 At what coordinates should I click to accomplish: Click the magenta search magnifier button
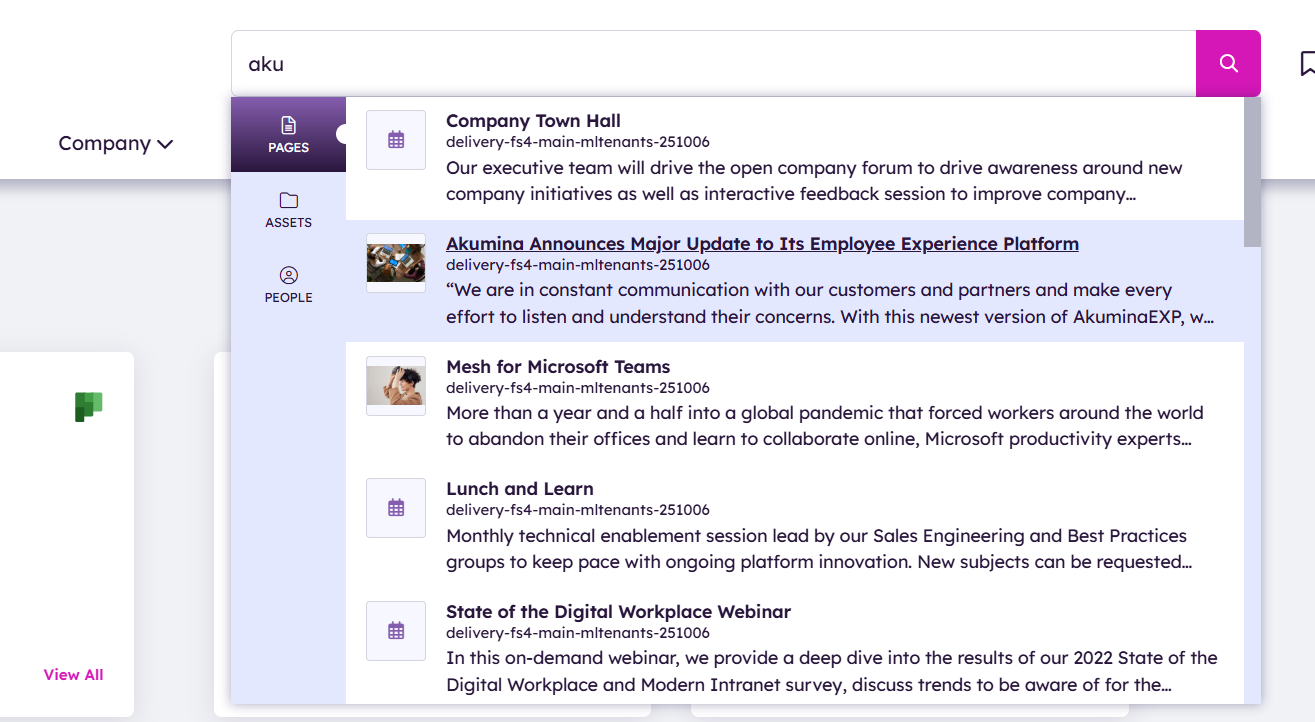1228,64
